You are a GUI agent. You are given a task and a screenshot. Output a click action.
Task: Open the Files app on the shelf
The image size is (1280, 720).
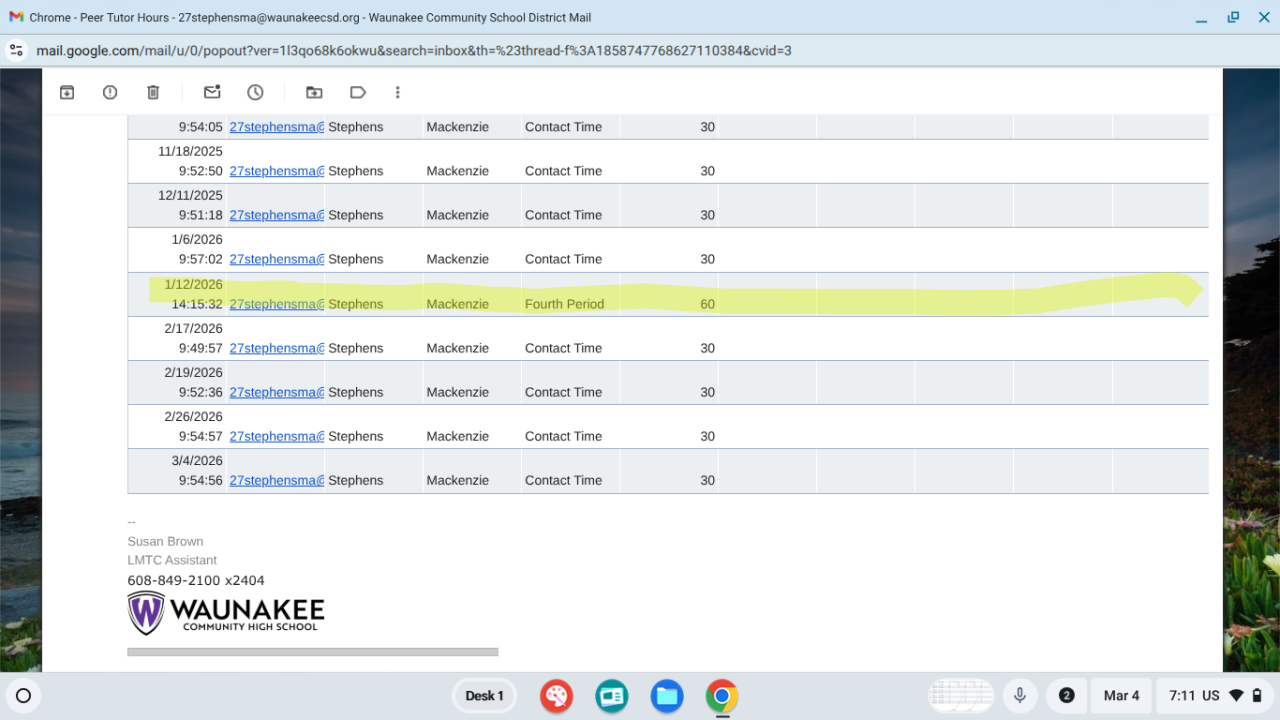tap(666, 696)
